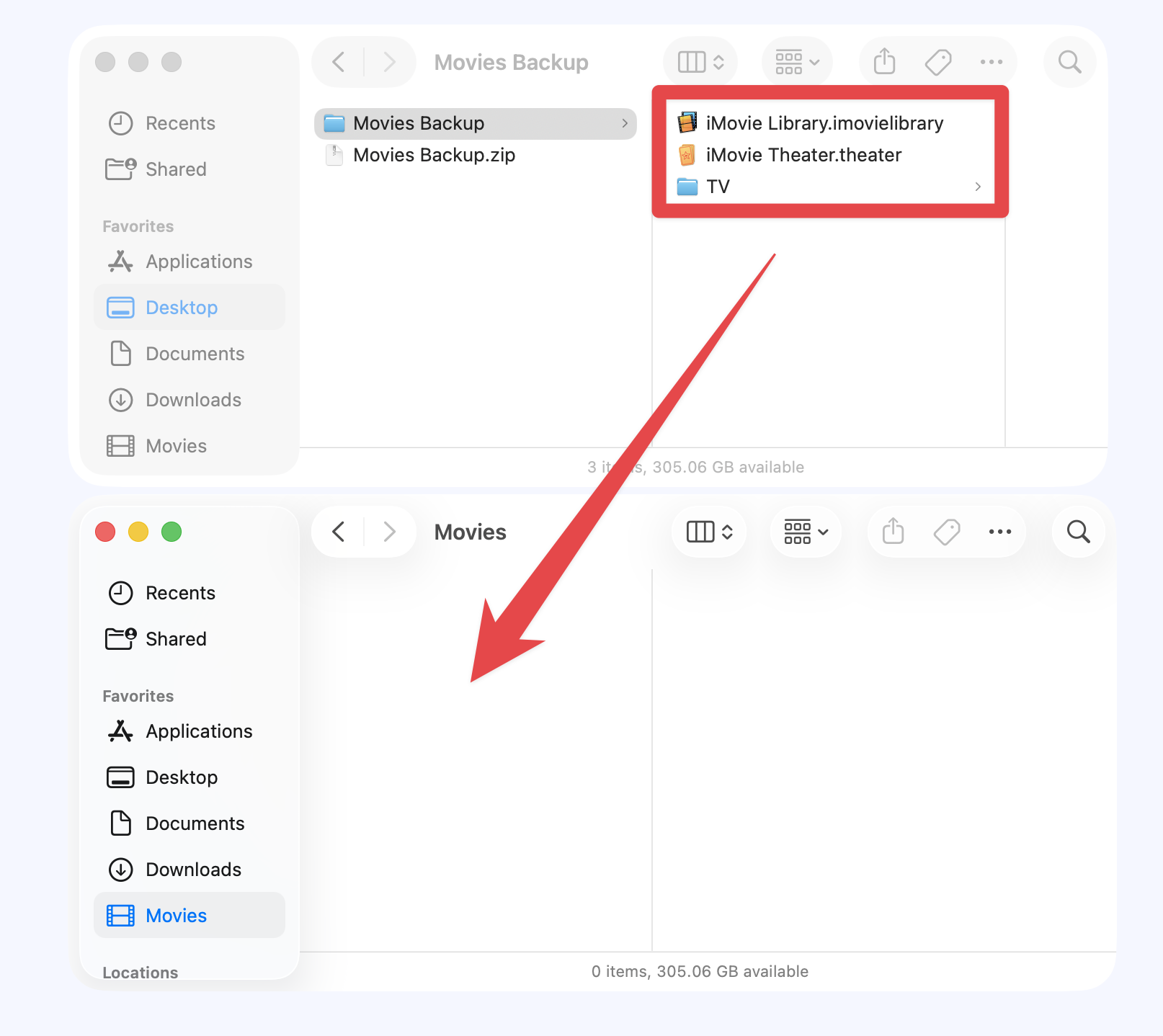This screenshot has width=1163, height=1036.
Task: Click the iMovie Theater file icon
Action: point(687,155)
